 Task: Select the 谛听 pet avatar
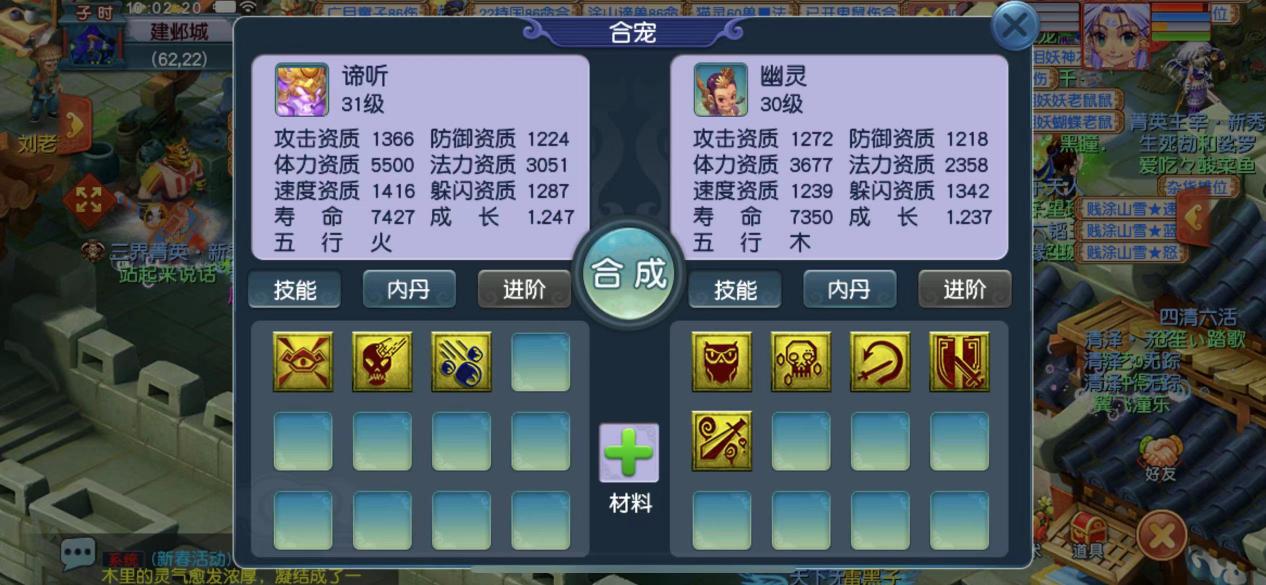tap(302, 90)
